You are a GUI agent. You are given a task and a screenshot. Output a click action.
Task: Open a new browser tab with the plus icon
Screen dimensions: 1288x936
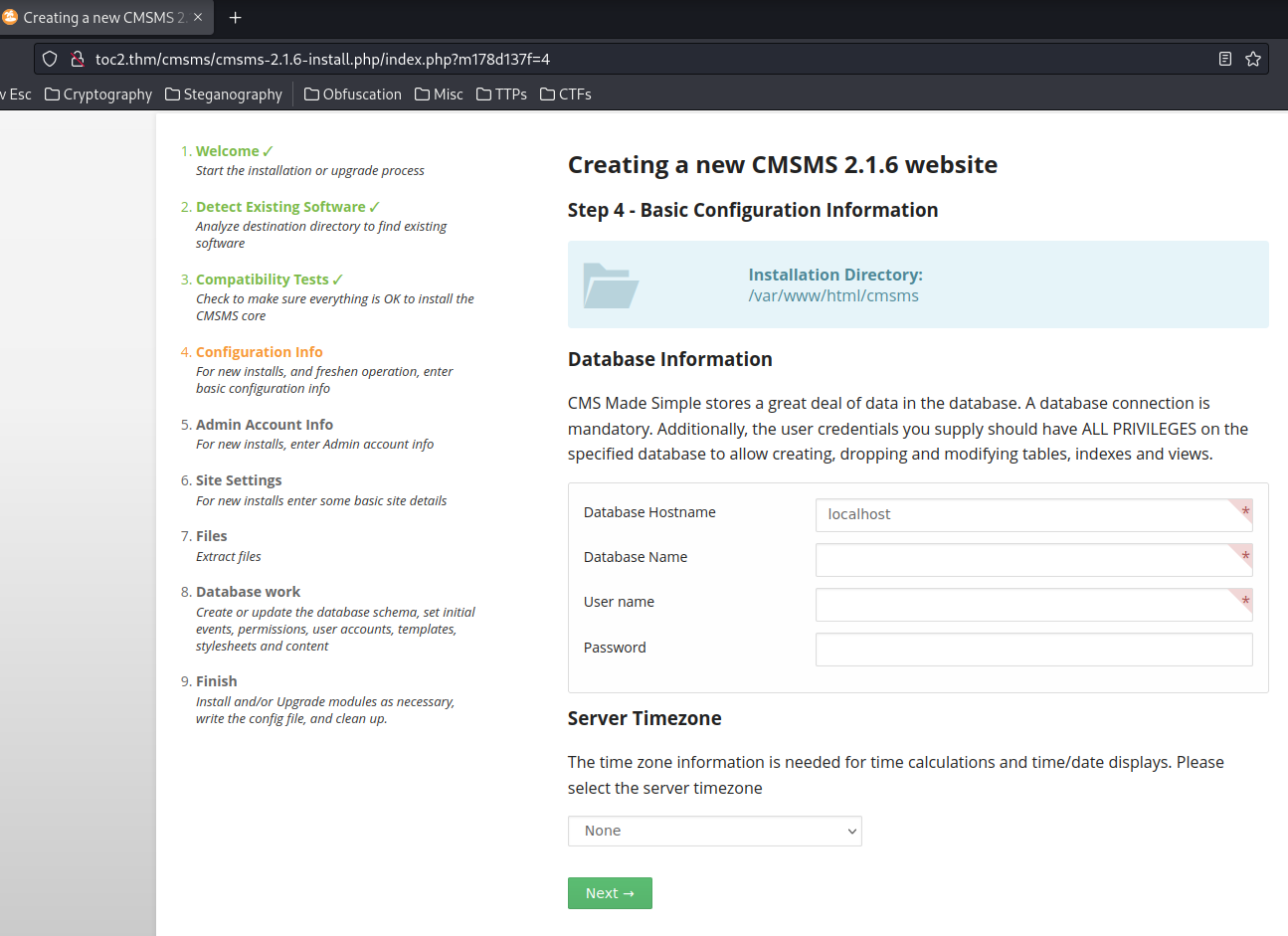point(236,17)
